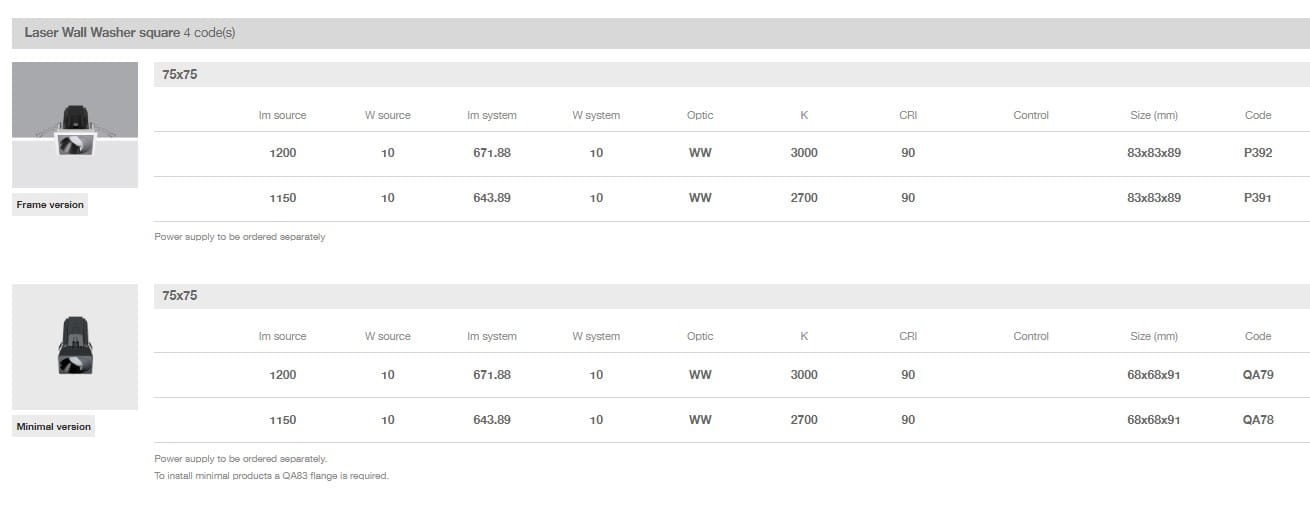This screenshot has height=514, width=1310.
Task: Click the QA83 flange installation note
Action: (271, 476)
